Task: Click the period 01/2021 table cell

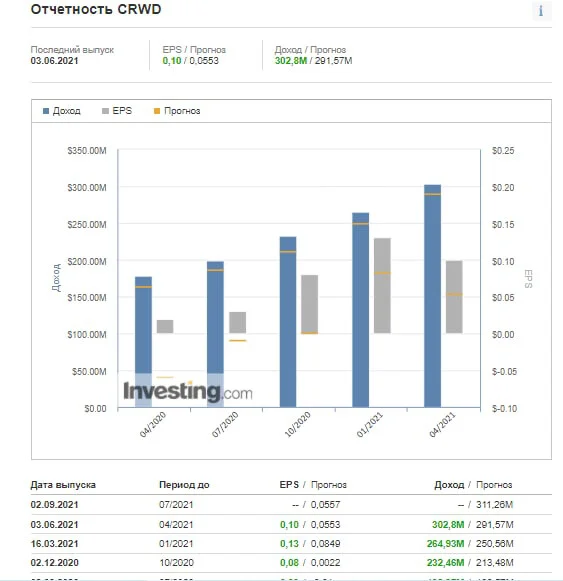Action: (176, 544)
